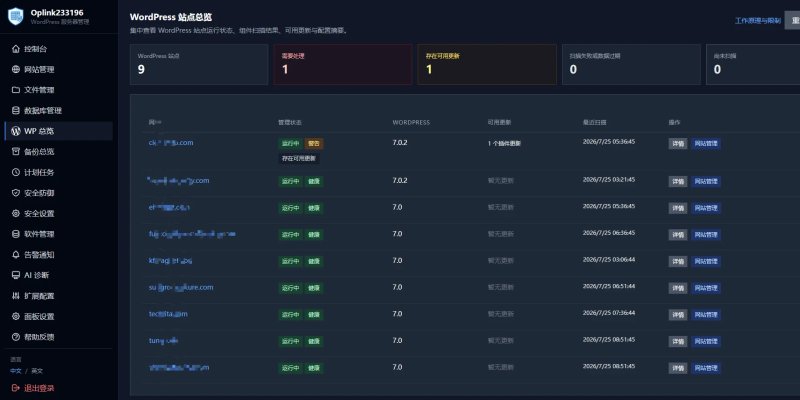
Task: Switch language to 中文
Action: pyautogui.click(x=16, y=371)
